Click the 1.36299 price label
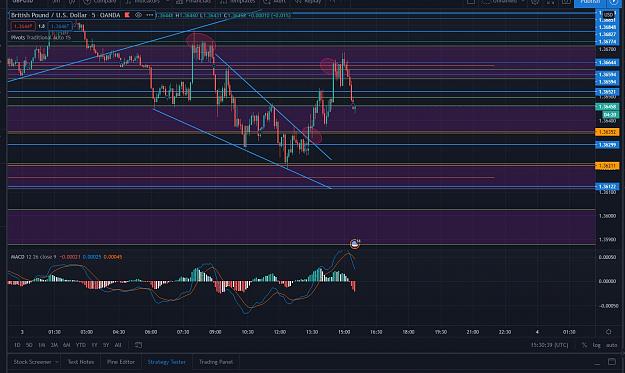 click(x=607, y=145)
